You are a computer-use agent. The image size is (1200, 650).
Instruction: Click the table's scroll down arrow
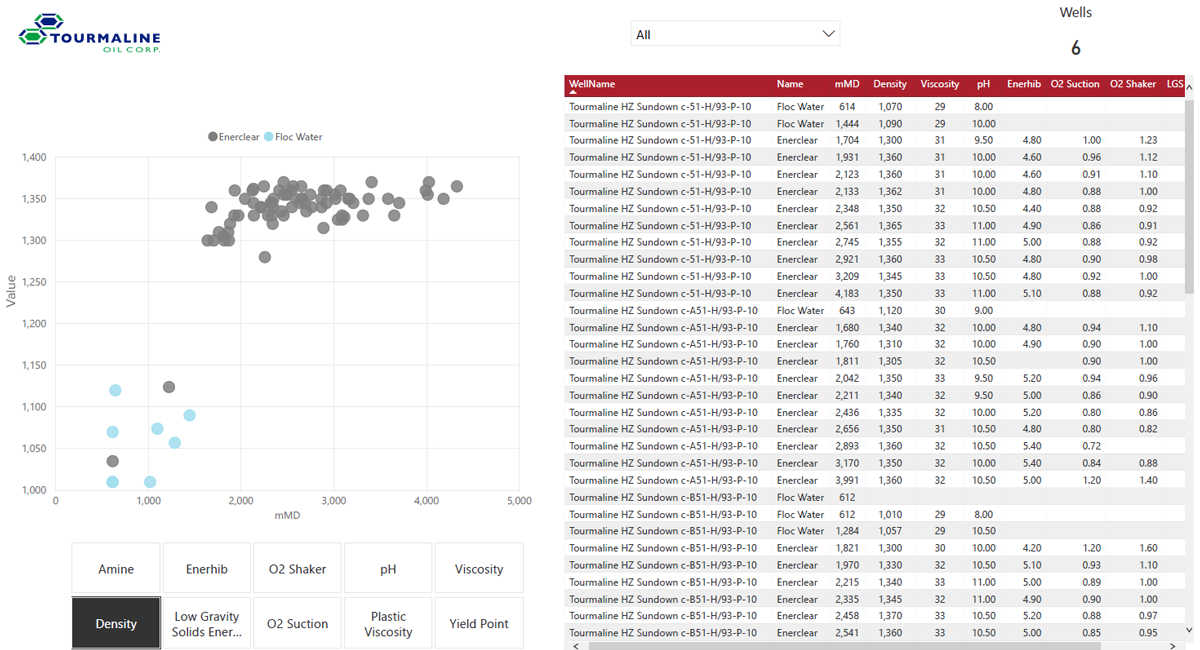tap(1189, 630)
